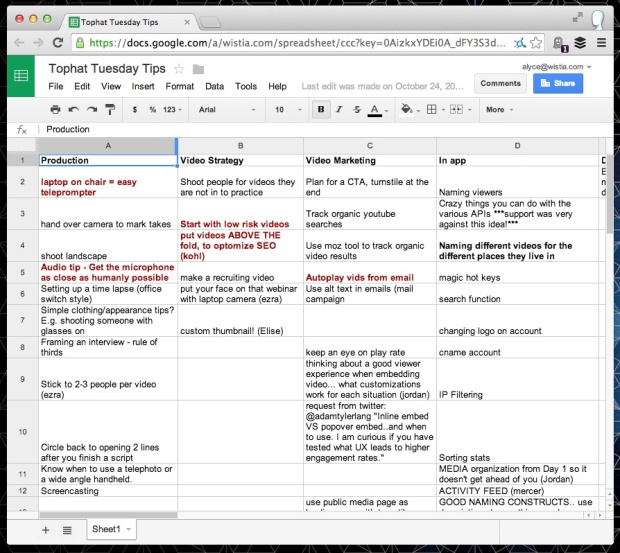Click the Undo arrow icon
Viewport: 620px width, 553px height.
74,109
